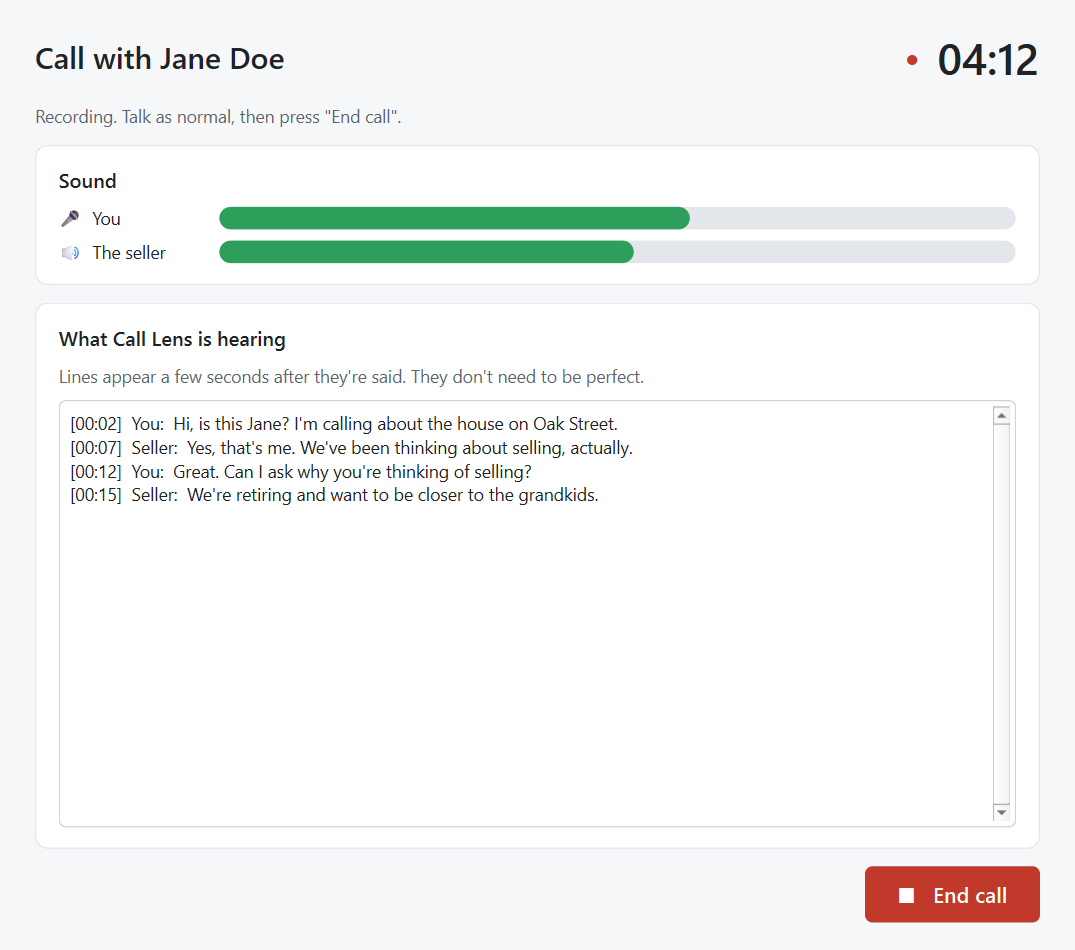Click the What Call Lens is hearing heading

coord(172,339)
